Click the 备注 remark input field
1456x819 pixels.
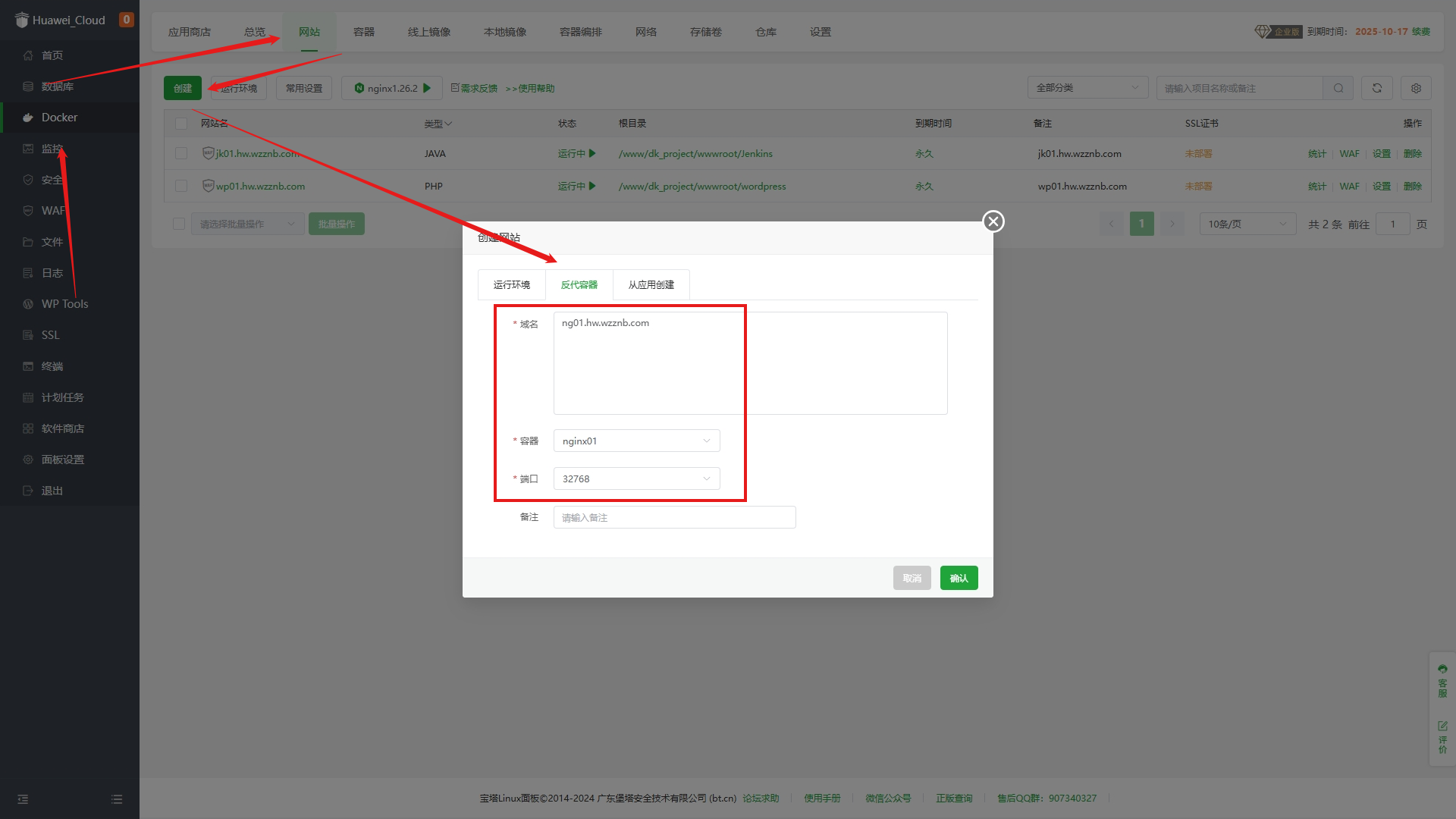(x=675, y=517)
